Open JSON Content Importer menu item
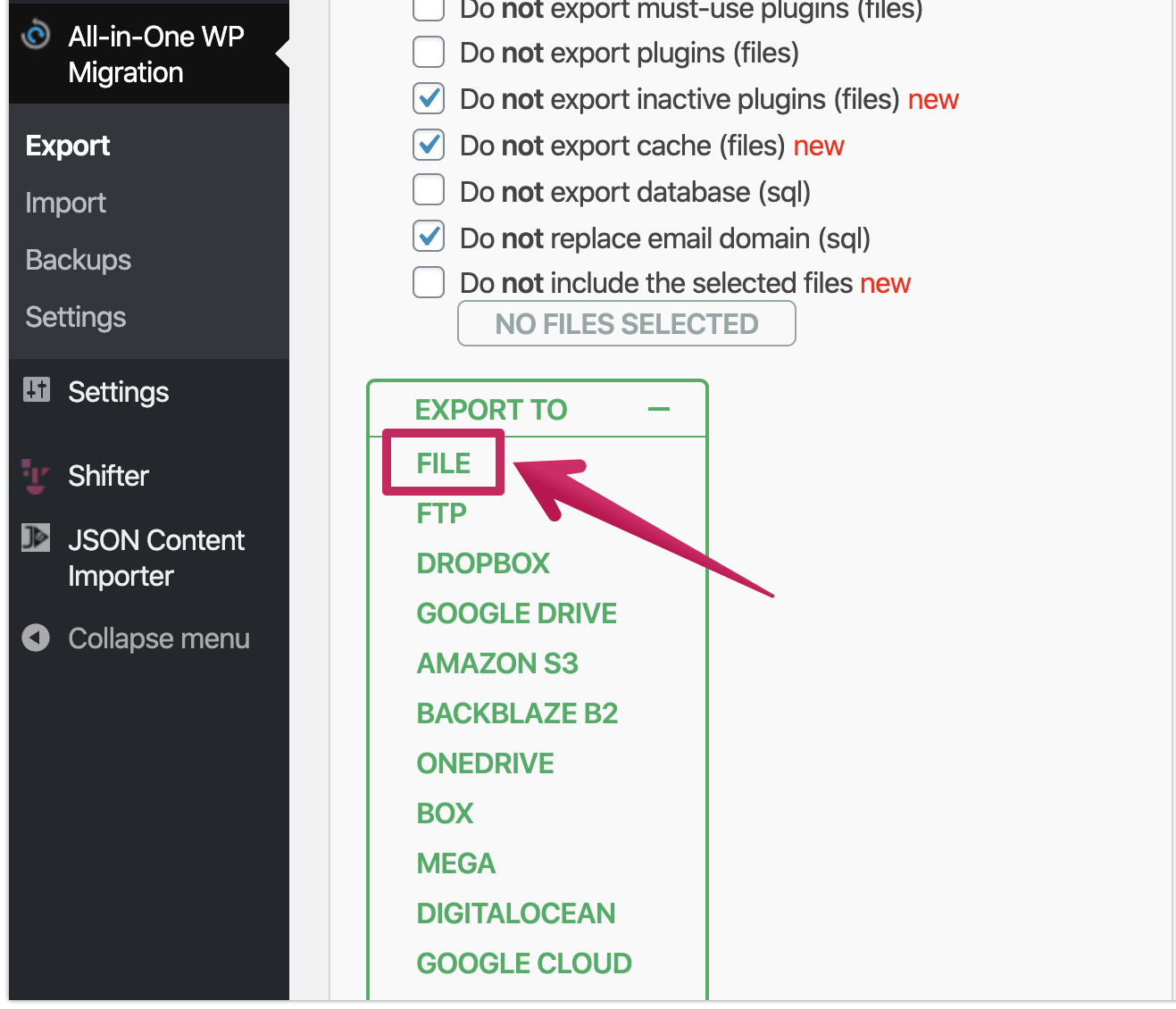Screen dimensions: 1176x1009 pyautogui.click(x=156, y=558)
